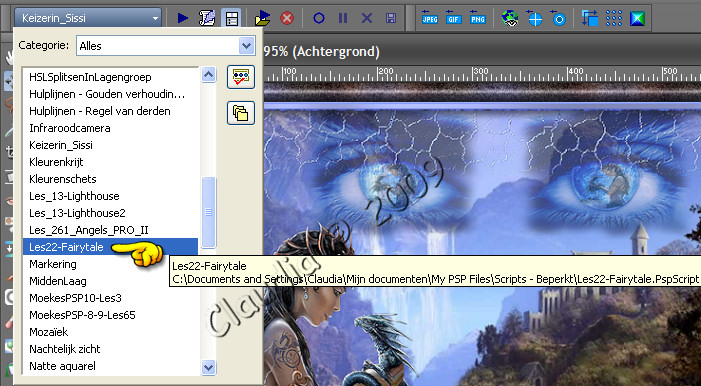Select Hulplijnen - Gouden verhouding script

point(110,94)
